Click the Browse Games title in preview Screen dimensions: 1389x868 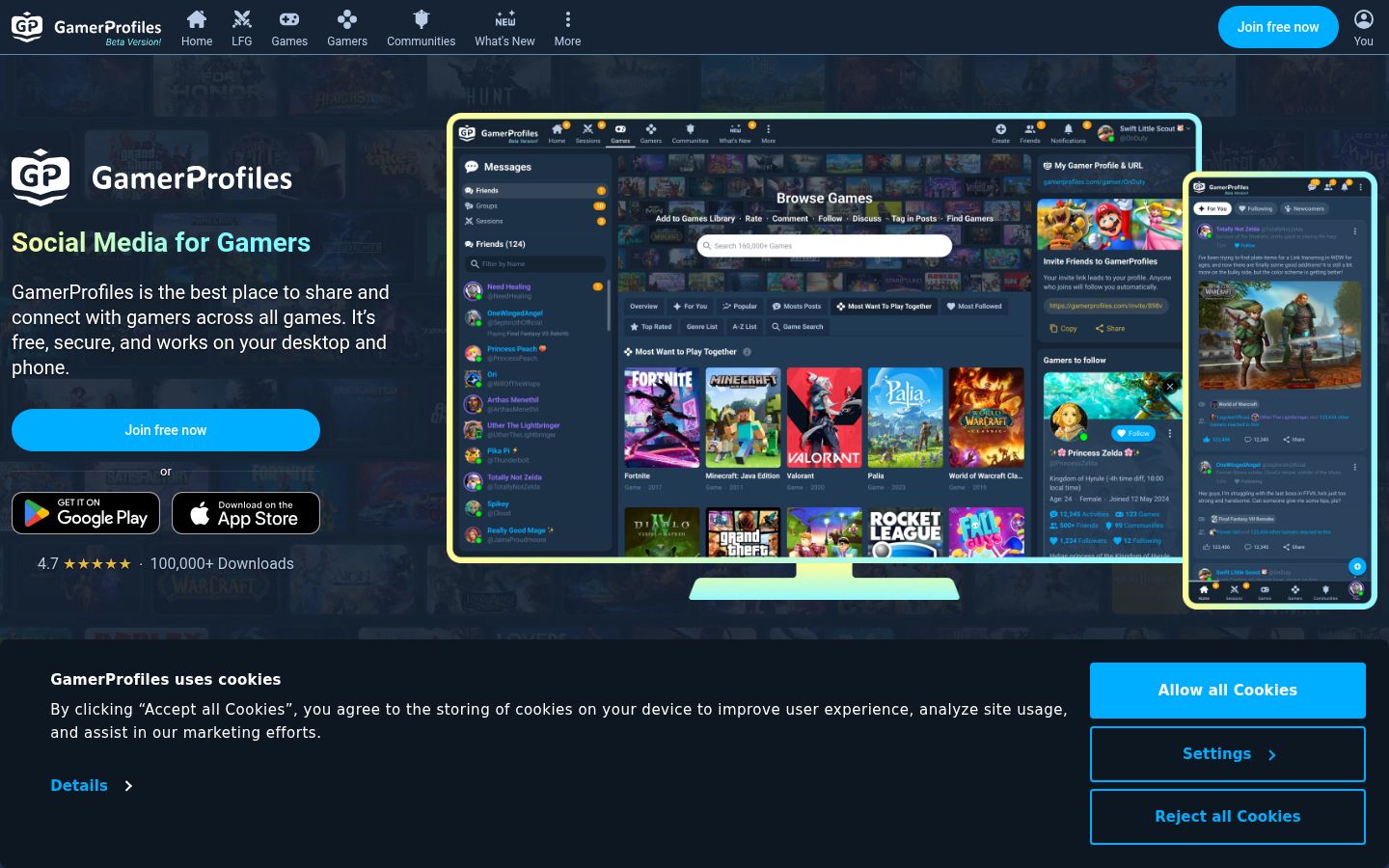(825, 198)
